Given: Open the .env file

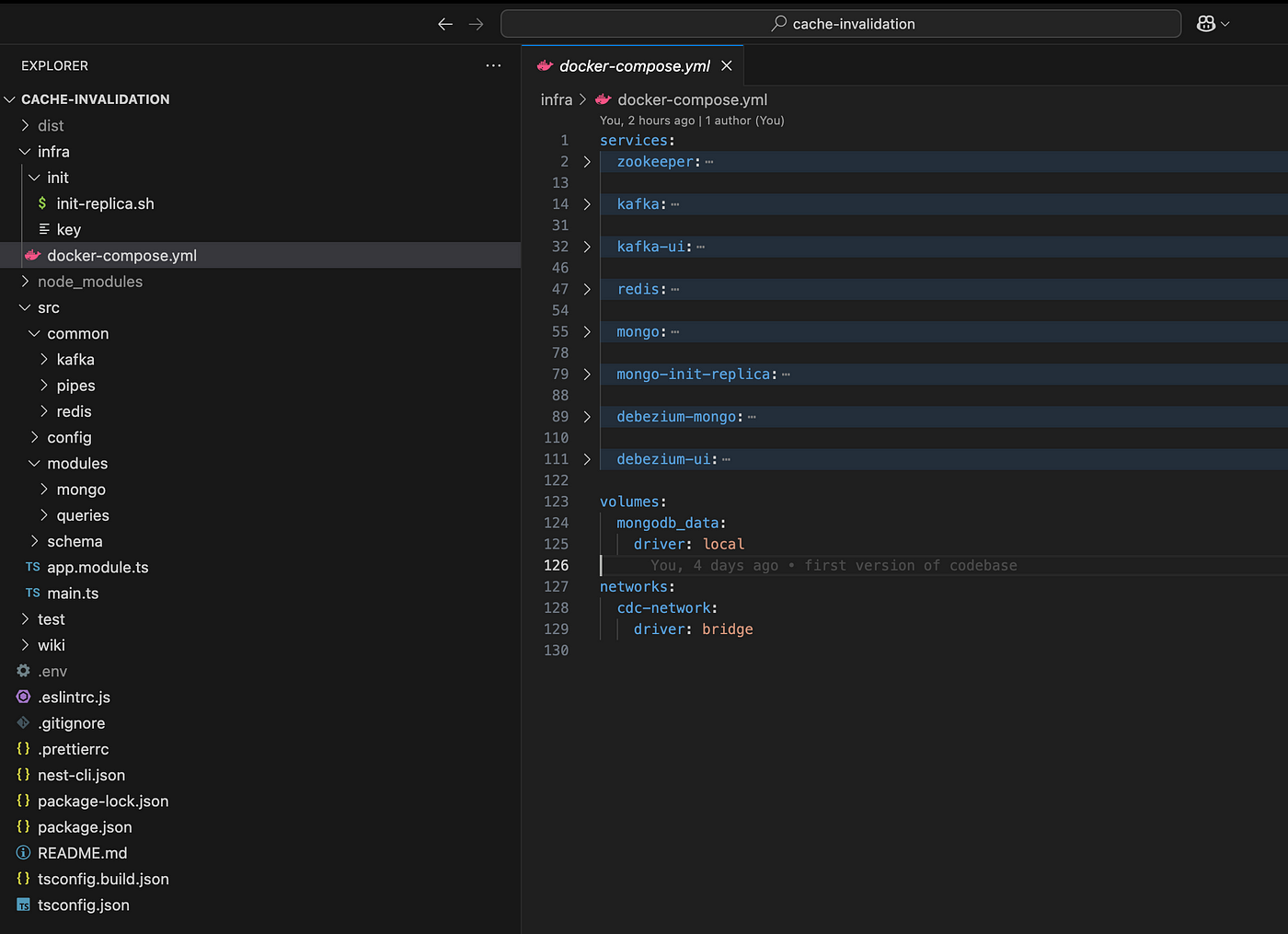Looking at the screenshot, I should click(260, 671).
